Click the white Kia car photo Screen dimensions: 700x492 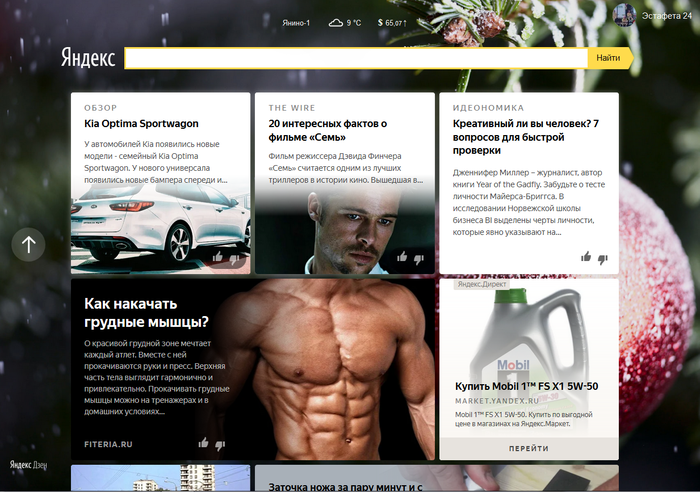pos(160,229)
